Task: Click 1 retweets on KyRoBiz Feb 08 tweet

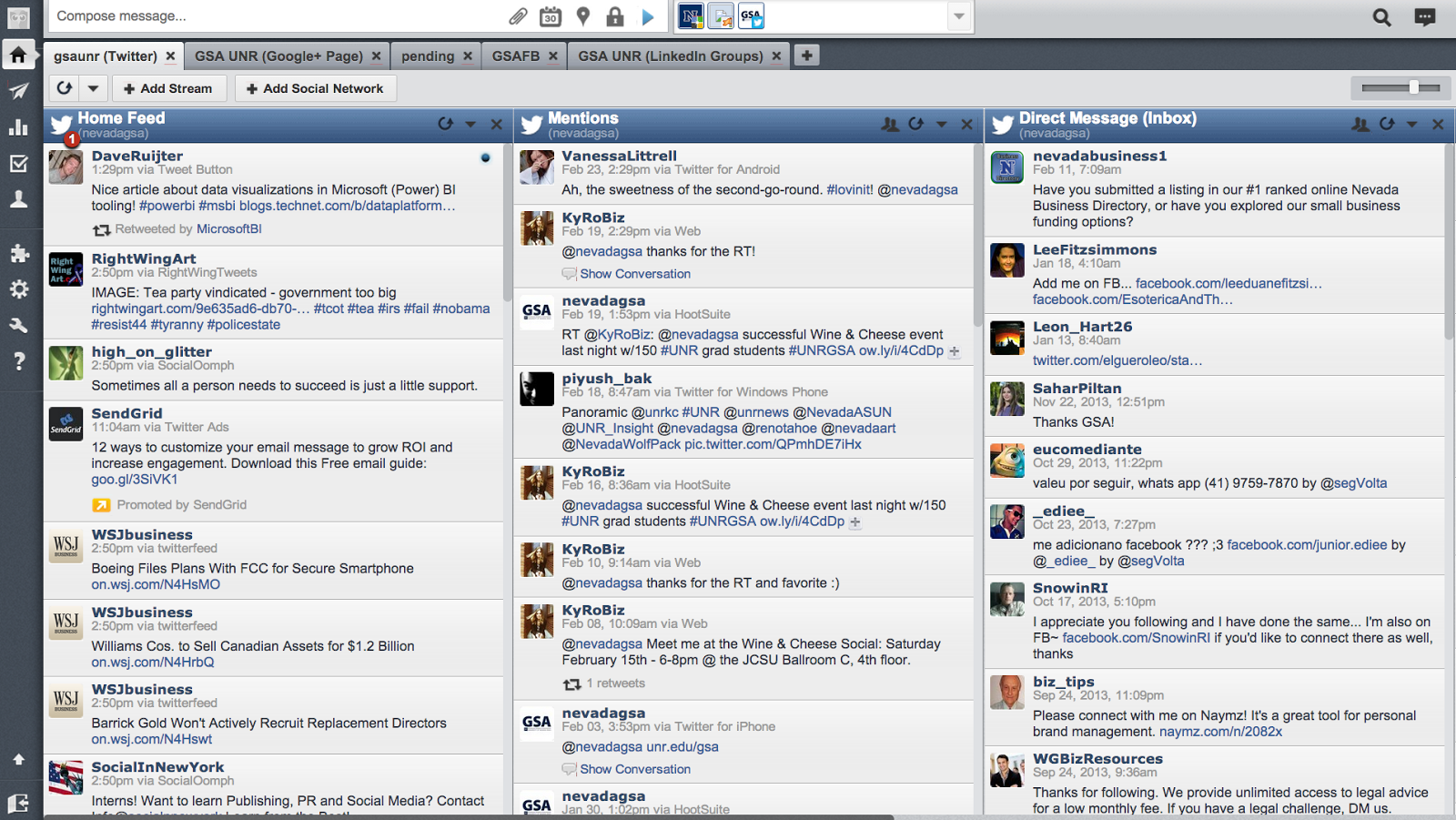Action: tap(615, 683)
